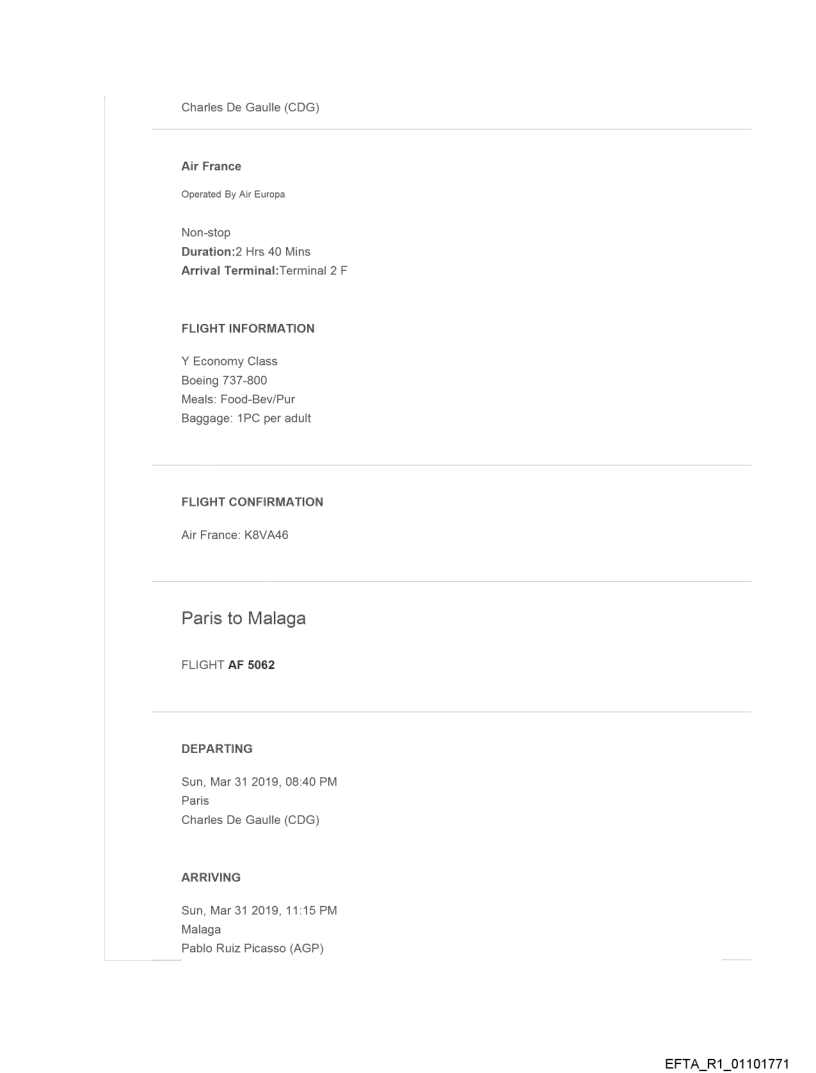Click the Air France airline heading

click(211, 167)
